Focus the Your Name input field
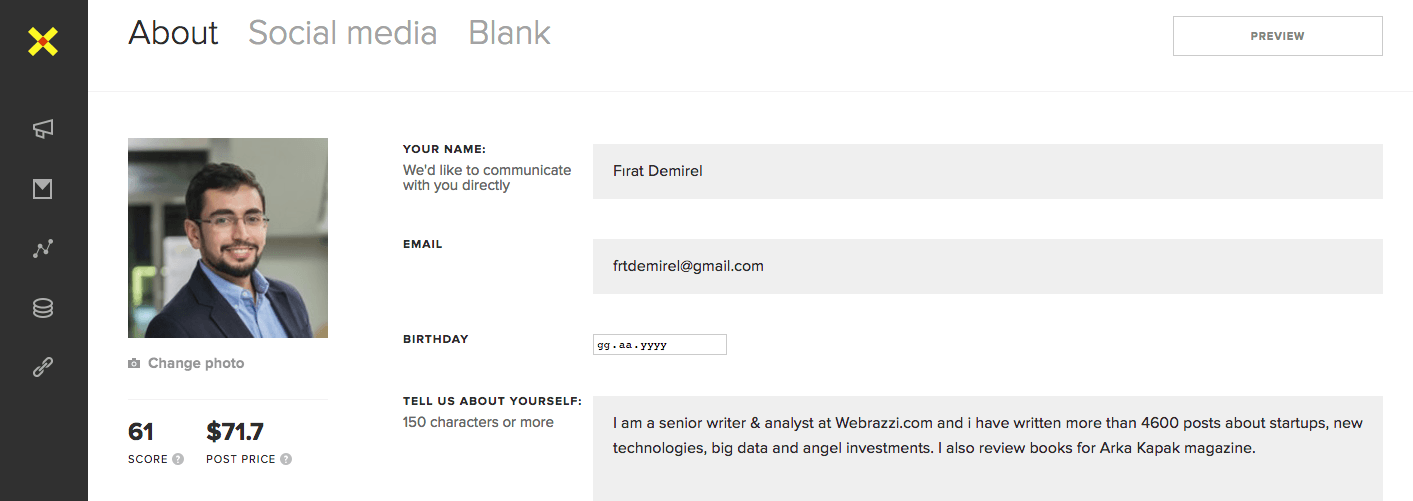Viewport: 1413px width, 501px height. pyautogui.click(x=987, y=171)
